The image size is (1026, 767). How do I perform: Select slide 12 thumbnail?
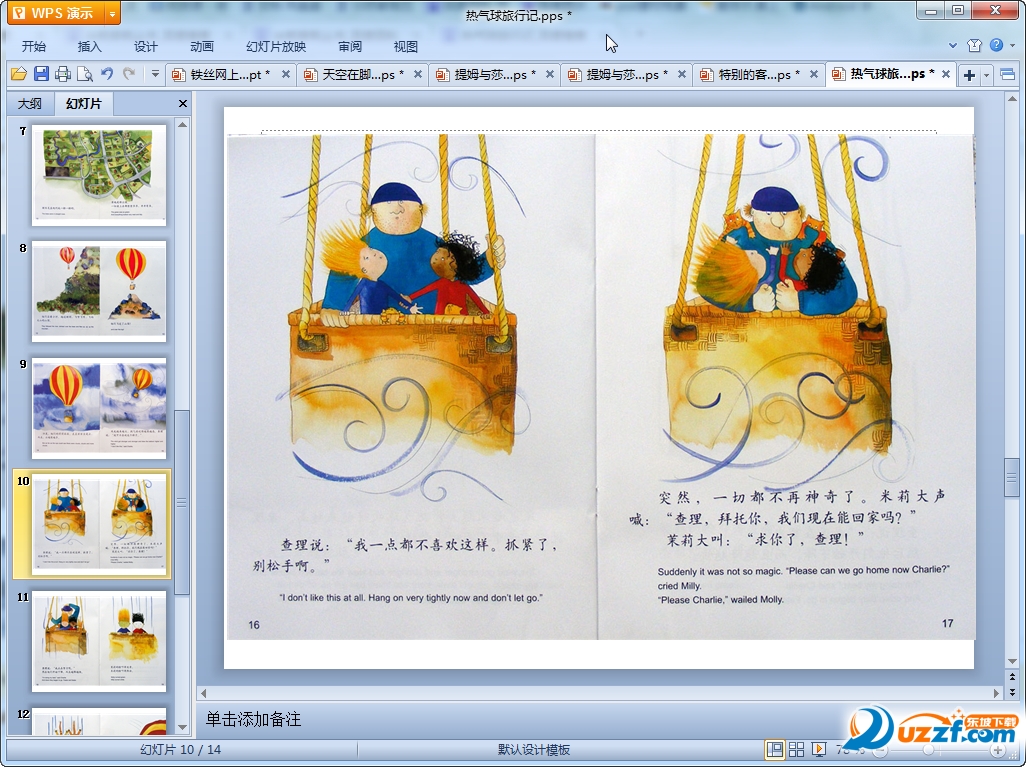[x=99, y=721]
